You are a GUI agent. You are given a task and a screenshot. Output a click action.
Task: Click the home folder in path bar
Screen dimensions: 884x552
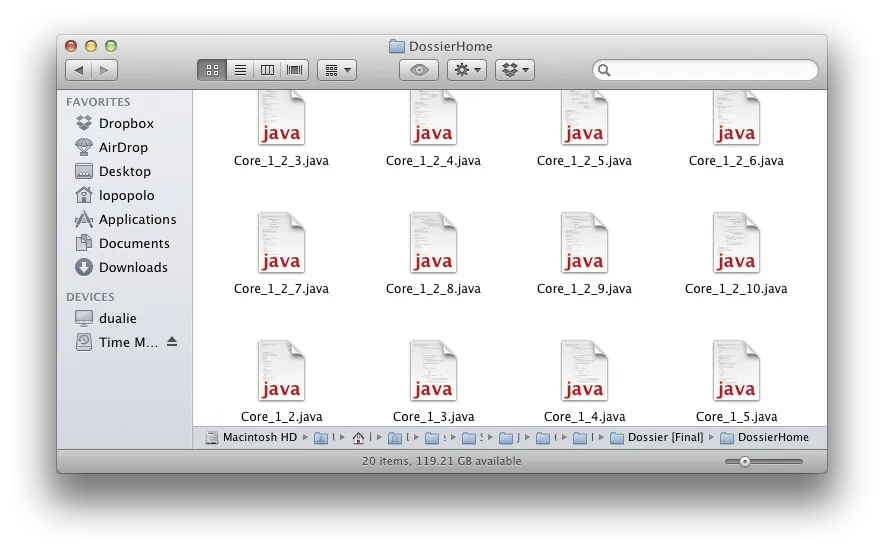coord(358,438)
